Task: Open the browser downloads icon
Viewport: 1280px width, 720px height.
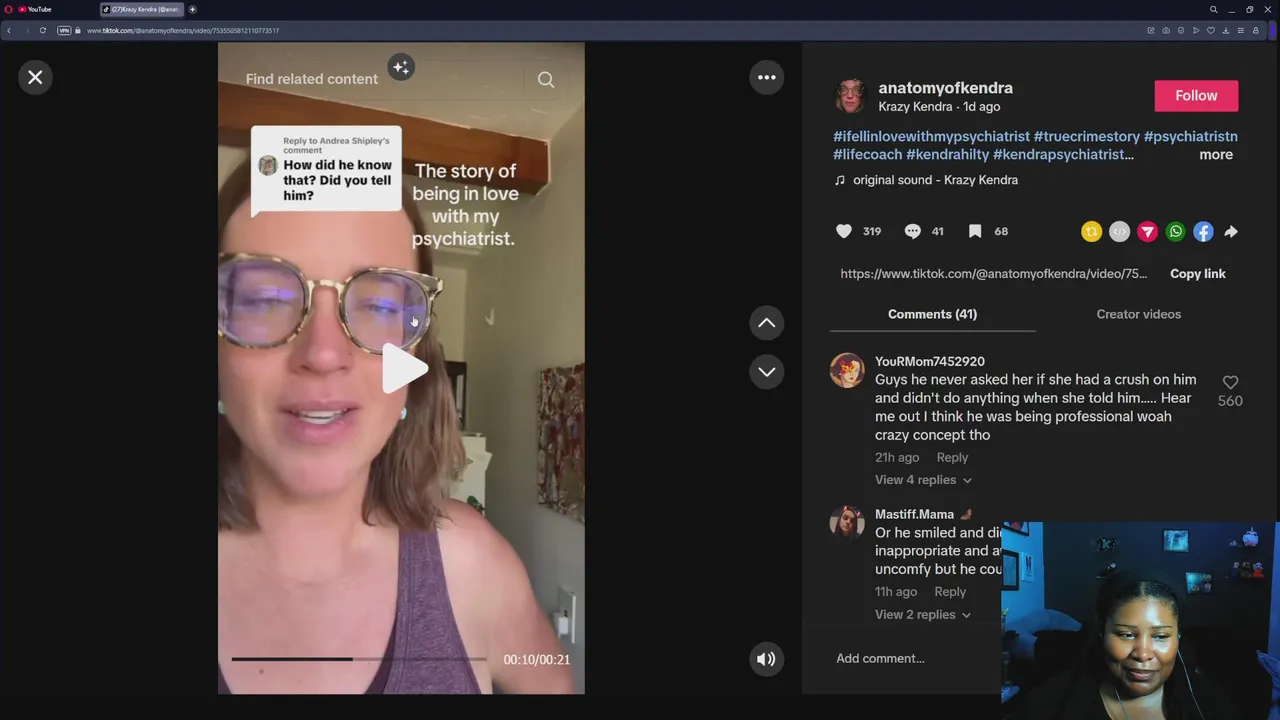Action: click(x=1226, y=30)
